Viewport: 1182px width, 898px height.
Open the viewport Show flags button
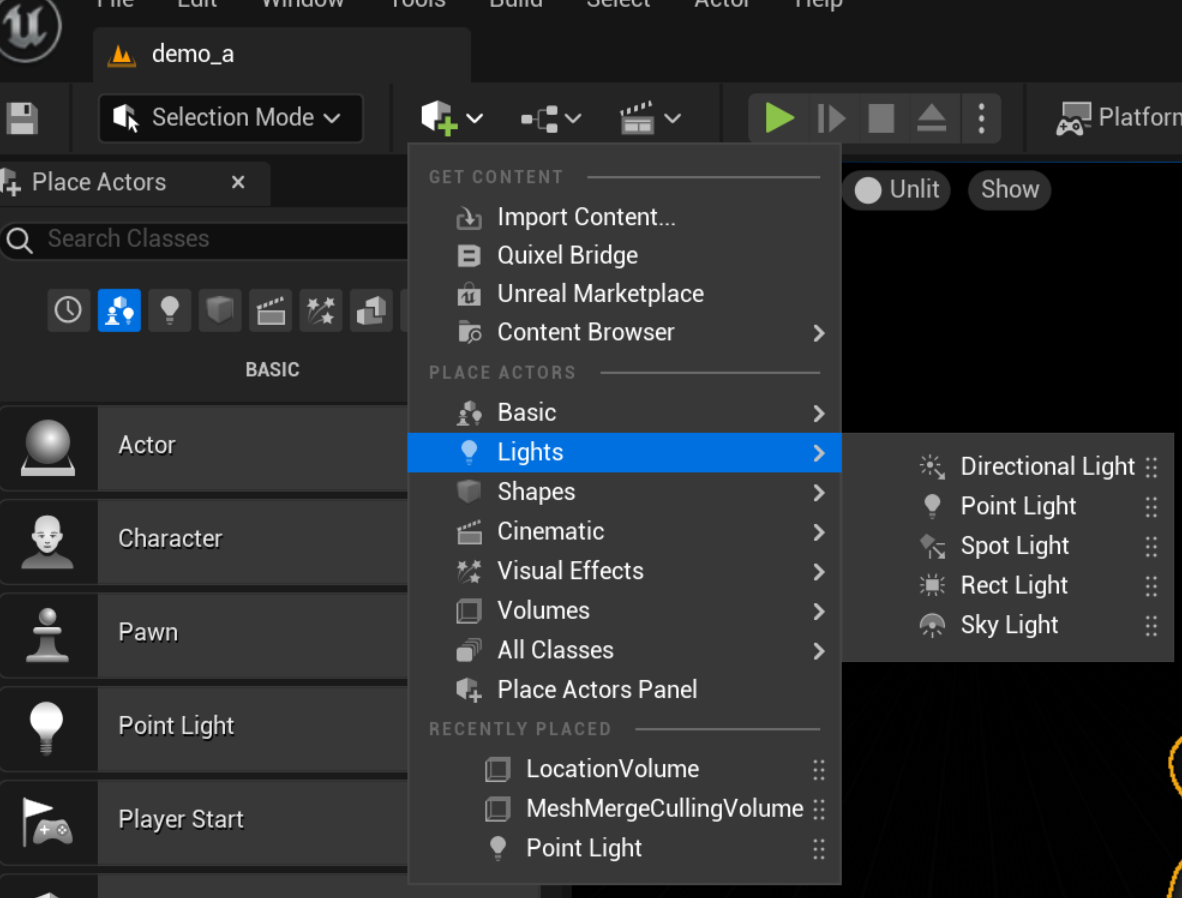1009,189
